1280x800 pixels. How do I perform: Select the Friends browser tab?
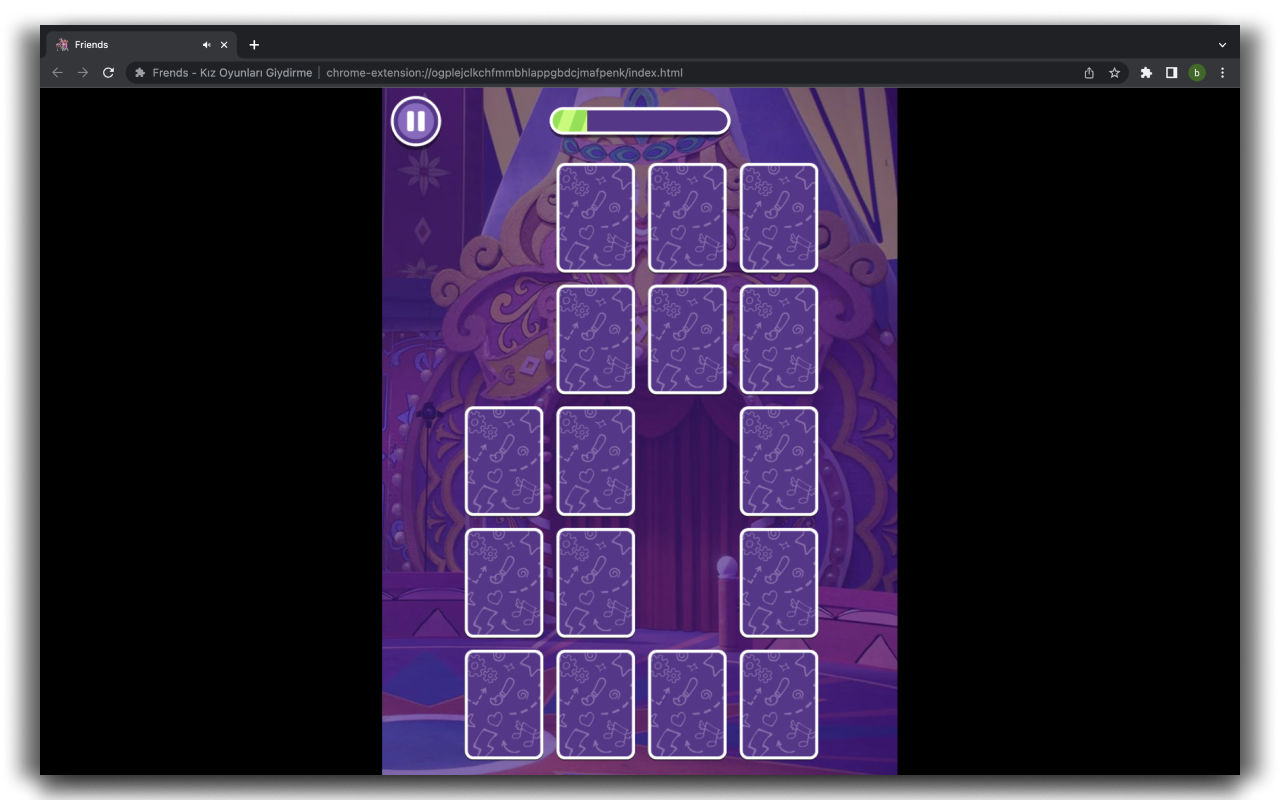click(141, 45)
